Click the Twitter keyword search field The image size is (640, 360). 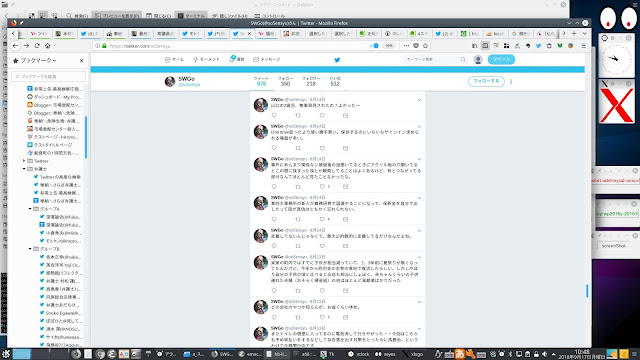pos(436,60)
